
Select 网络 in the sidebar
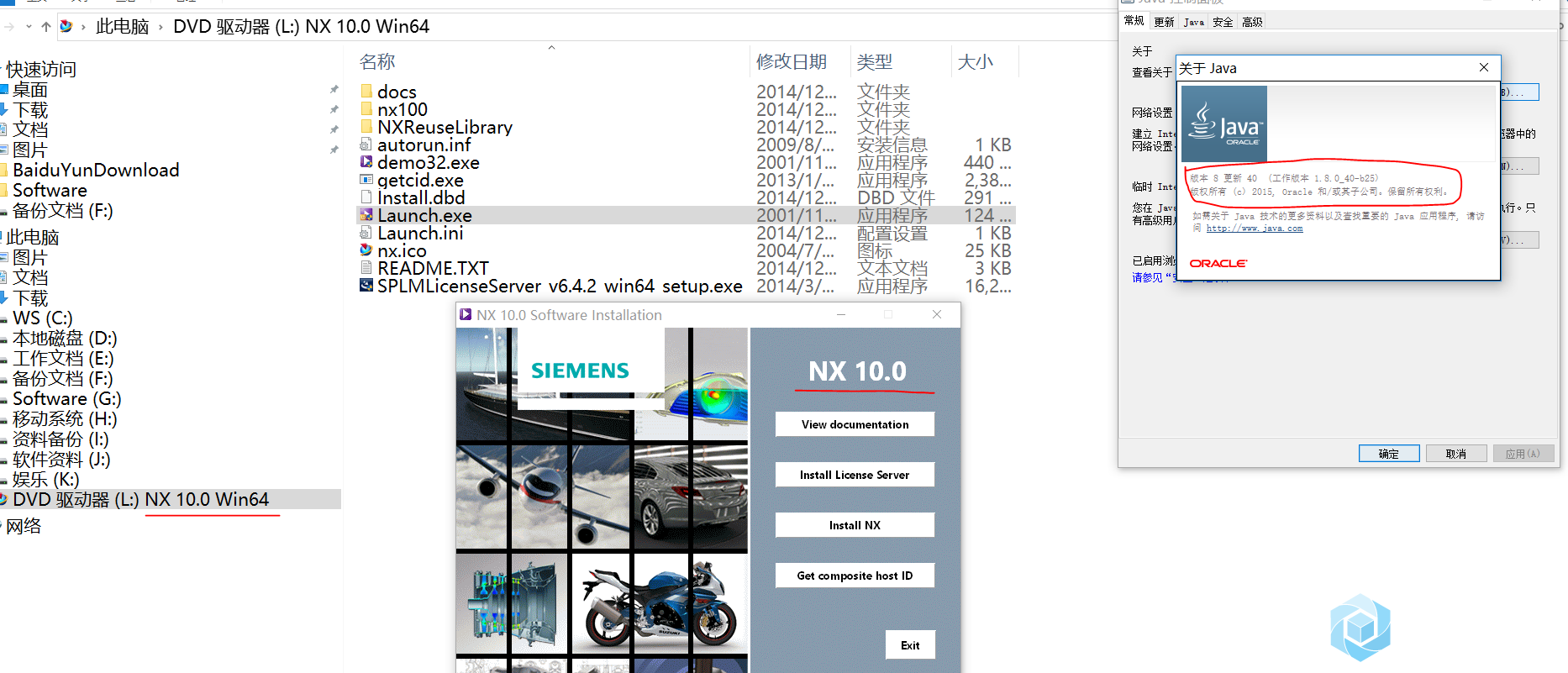click(x=24, y=526)
